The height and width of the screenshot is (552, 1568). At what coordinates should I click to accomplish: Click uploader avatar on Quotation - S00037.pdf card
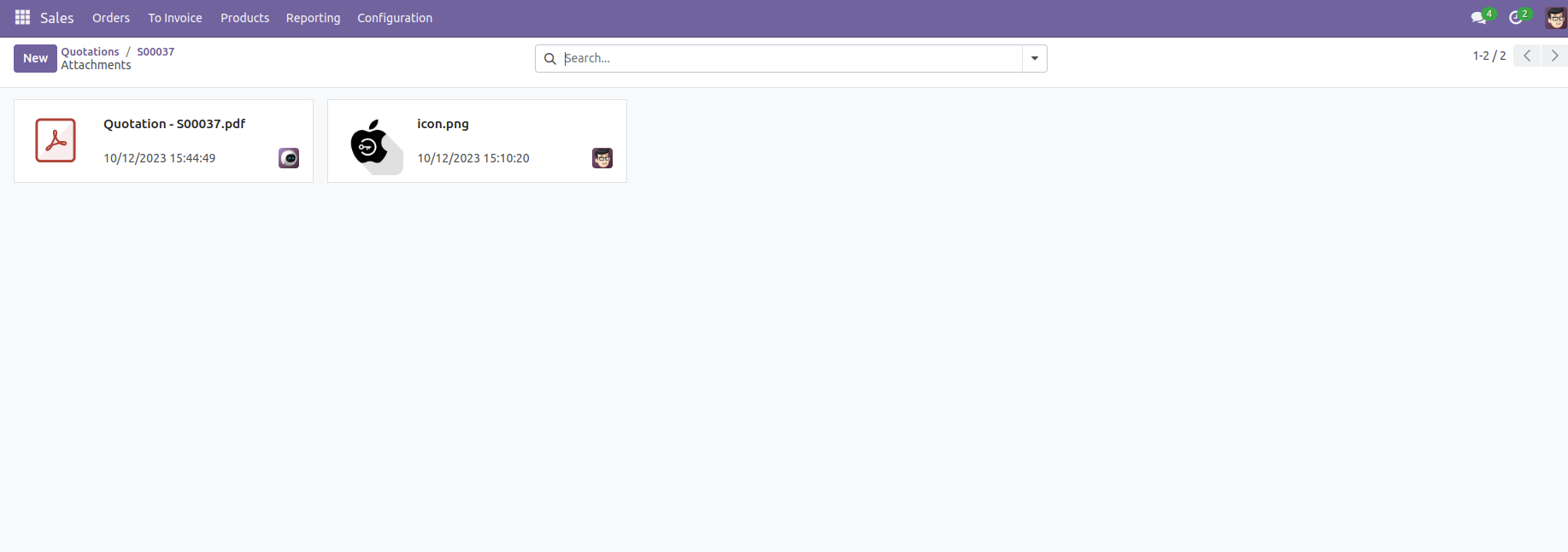coord(289,158)
